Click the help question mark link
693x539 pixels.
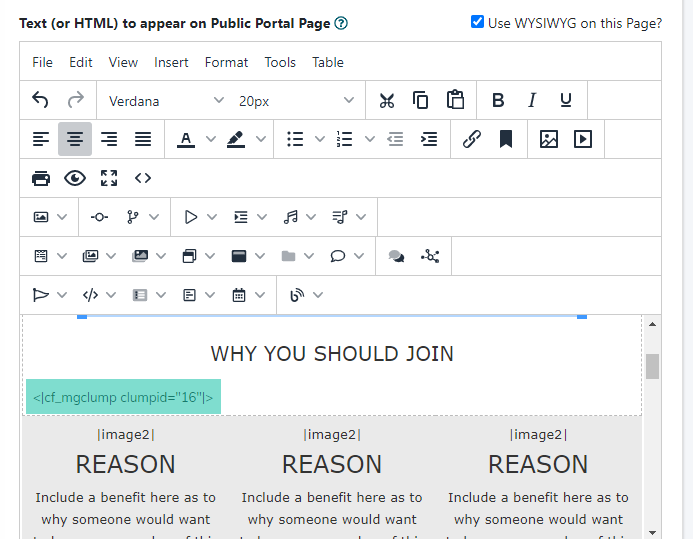pyautogui.click(x=341, y=23)
